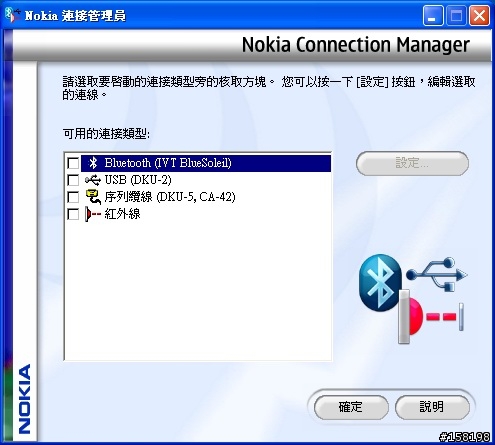
Task: Open help via the 說明 button
Action: (x=432, y=407)
